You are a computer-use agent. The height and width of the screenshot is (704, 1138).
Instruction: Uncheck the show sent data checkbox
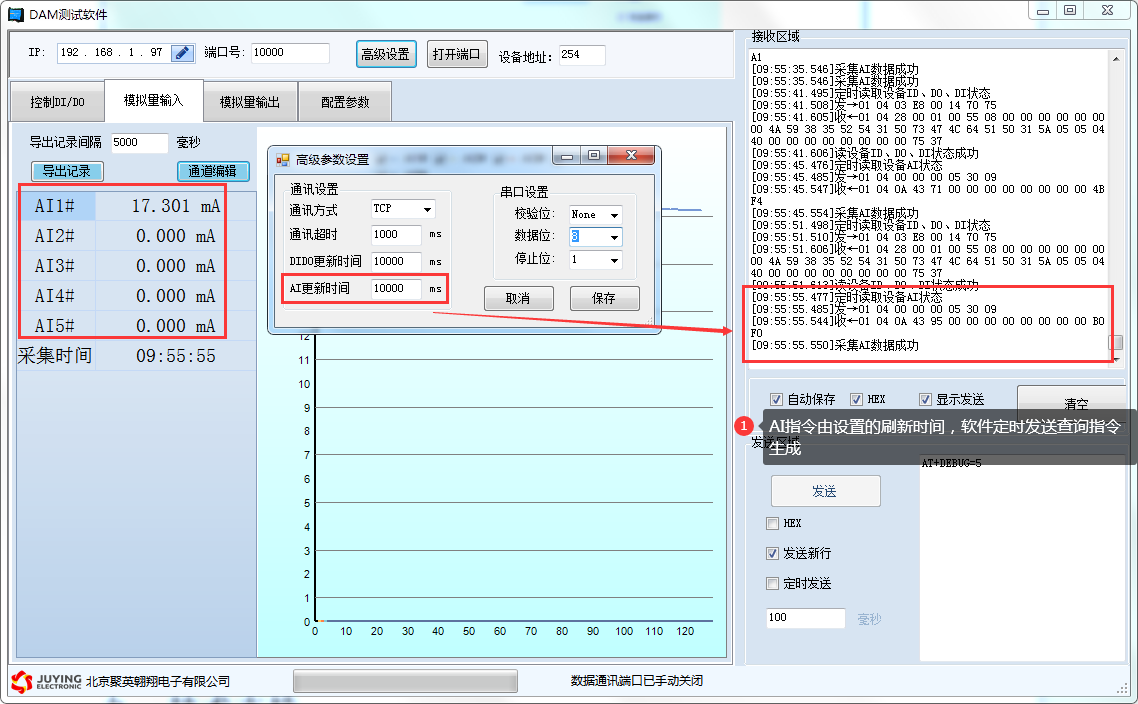click(x=925, y=399)
